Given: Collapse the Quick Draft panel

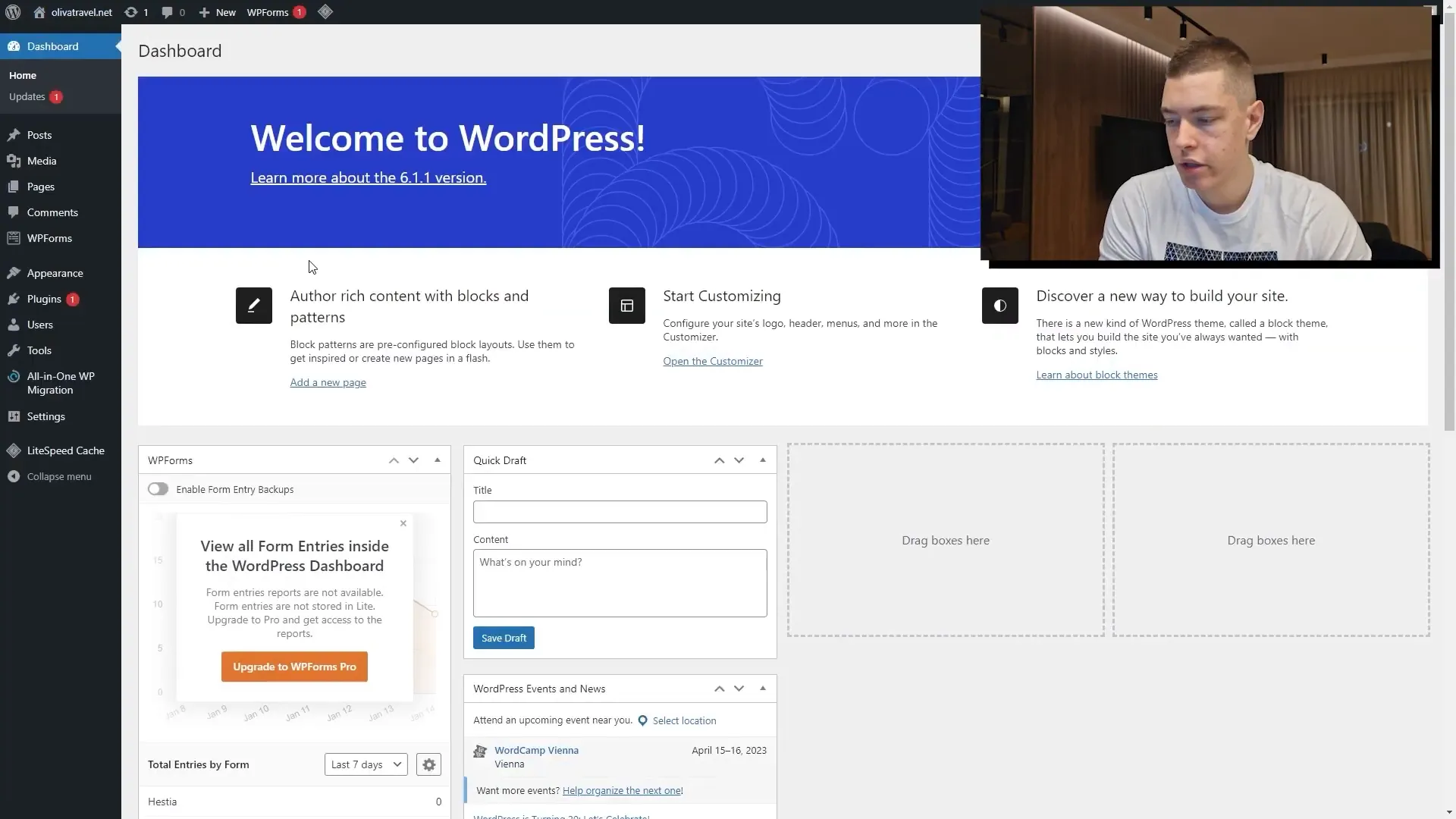Looking at the screenshot, I should click(x=763, y=460).
